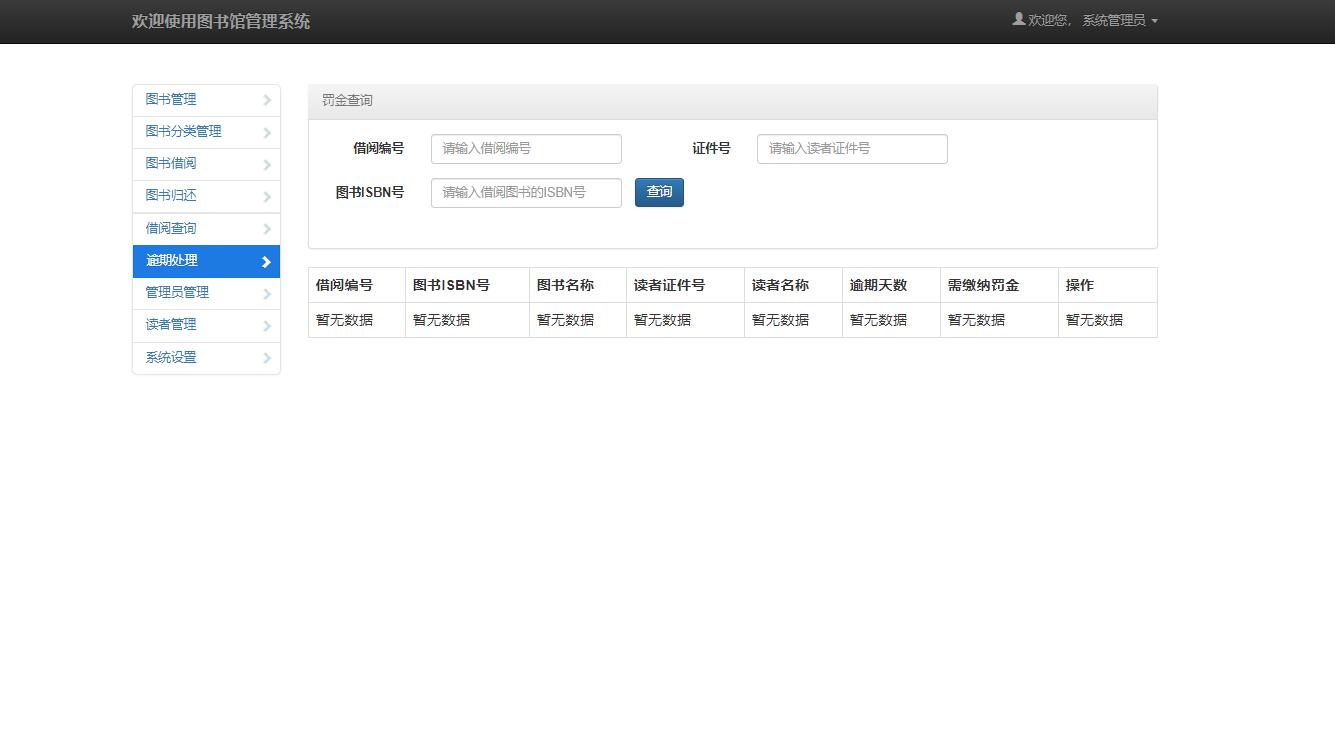Open 系统设置 from the sidebar
Screen dimensions: 1335x752
pyautogui.click(x=170, y=357)
